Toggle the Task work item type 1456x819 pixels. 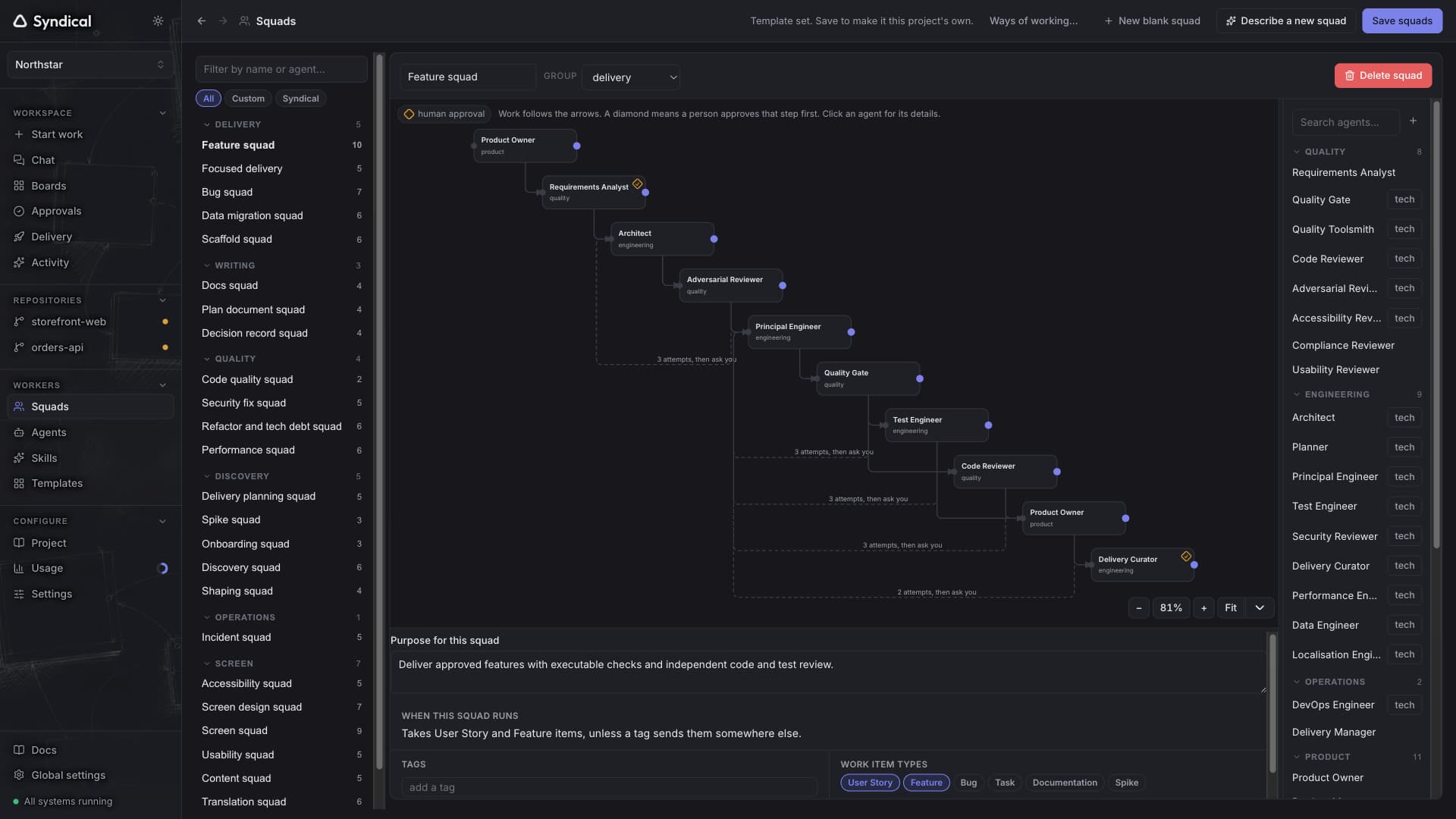(x=1005, y=783)
